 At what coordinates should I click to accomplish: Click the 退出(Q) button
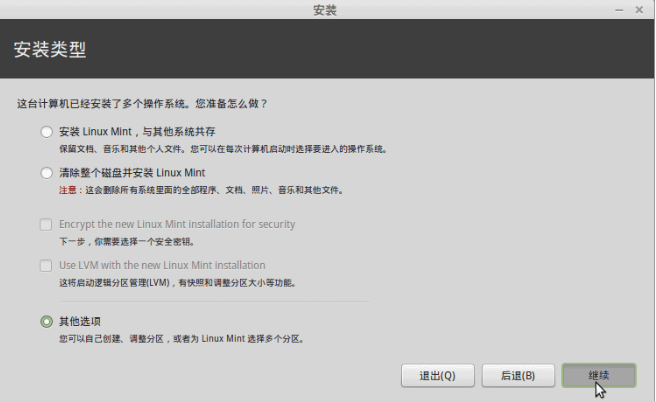click(438, 375)
